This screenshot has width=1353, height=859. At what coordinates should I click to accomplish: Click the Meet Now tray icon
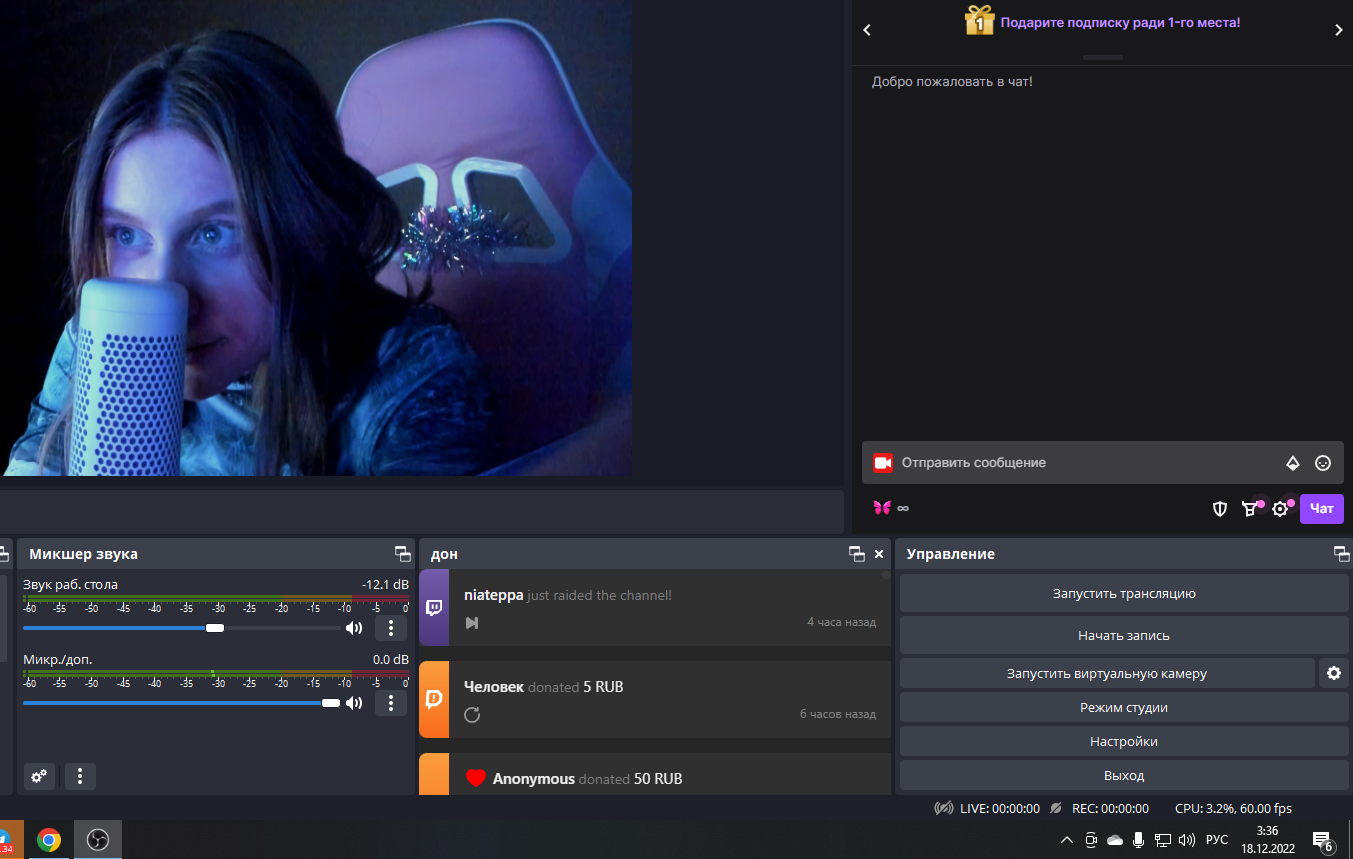1091,840
